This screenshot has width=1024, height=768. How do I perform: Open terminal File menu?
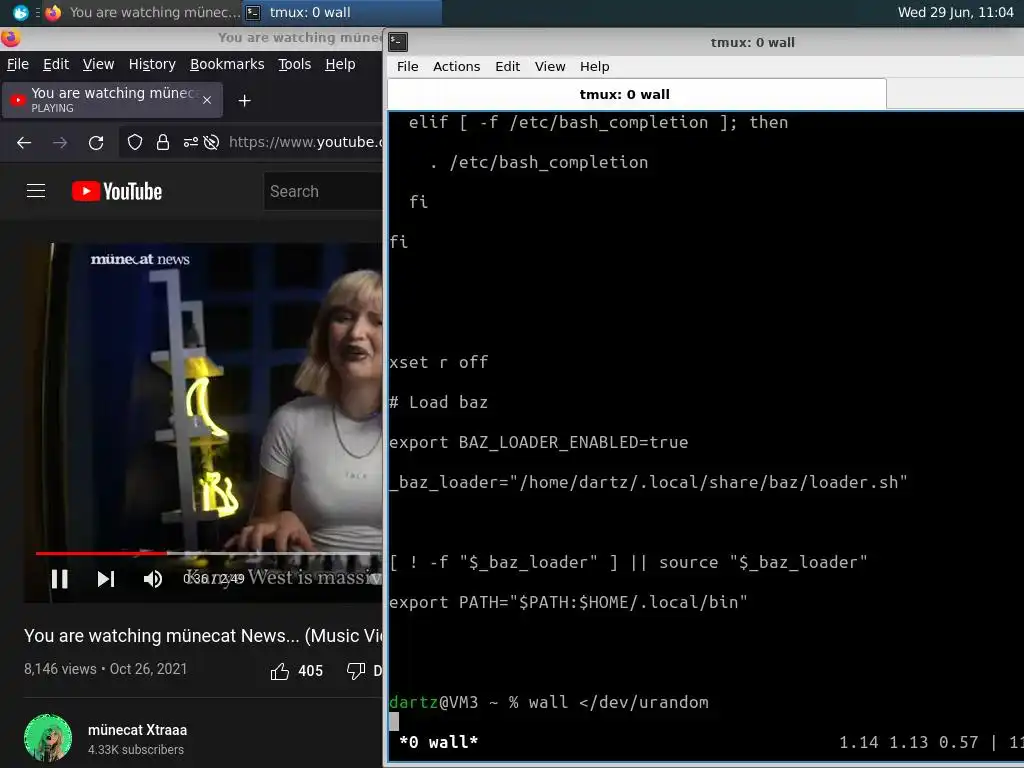[408, 67]
